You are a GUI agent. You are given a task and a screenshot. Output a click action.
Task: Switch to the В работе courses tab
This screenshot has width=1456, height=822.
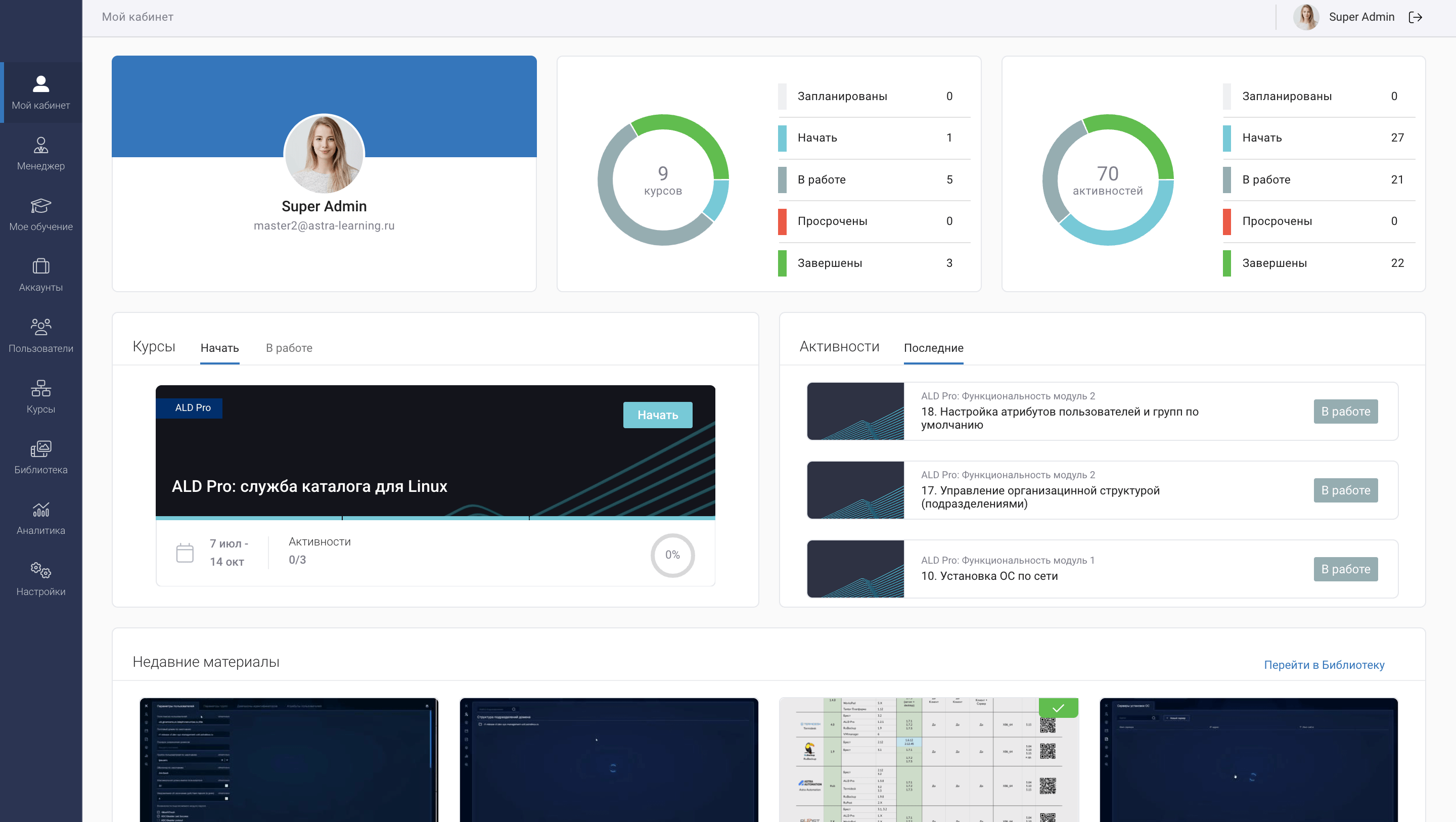click(289, 348)
